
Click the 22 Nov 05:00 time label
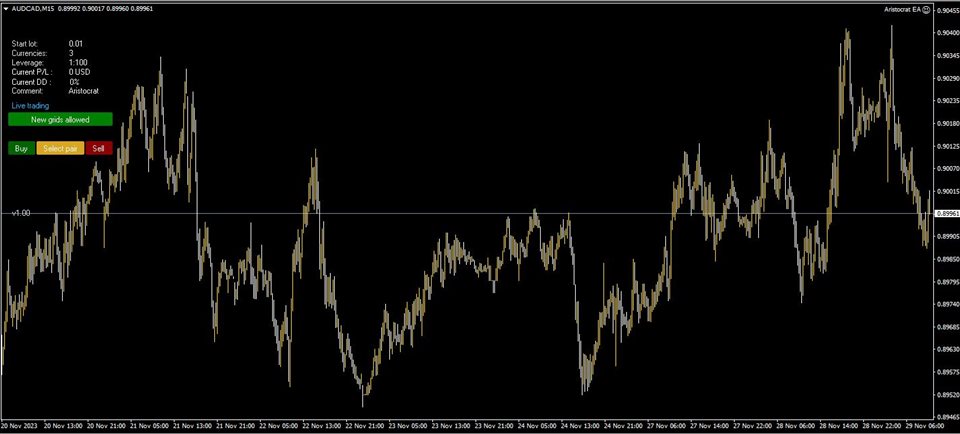click(279, 425)
